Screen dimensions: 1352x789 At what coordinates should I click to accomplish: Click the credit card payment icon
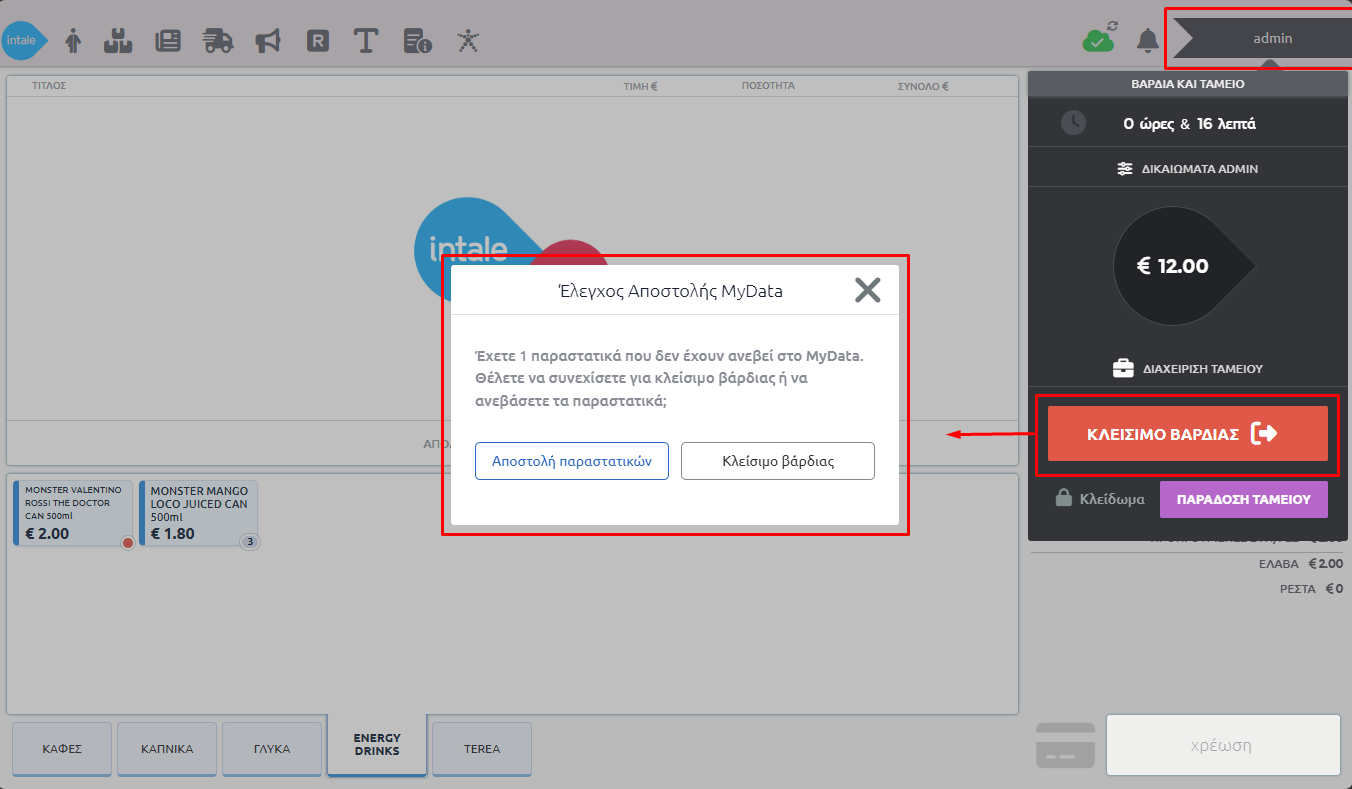pos(1066,745)
